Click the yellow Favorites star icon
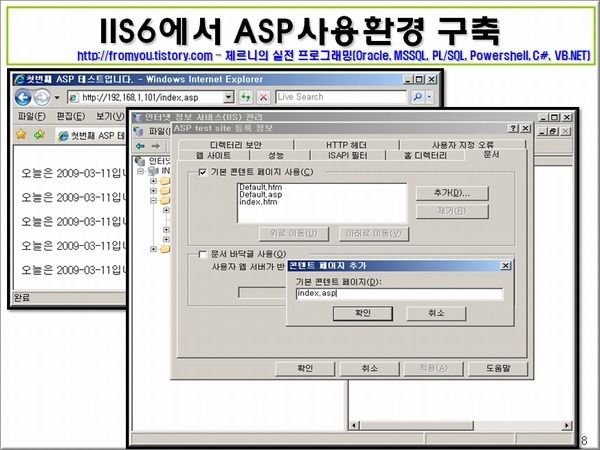This screenshot has height=450, width=600. point(21,134)
